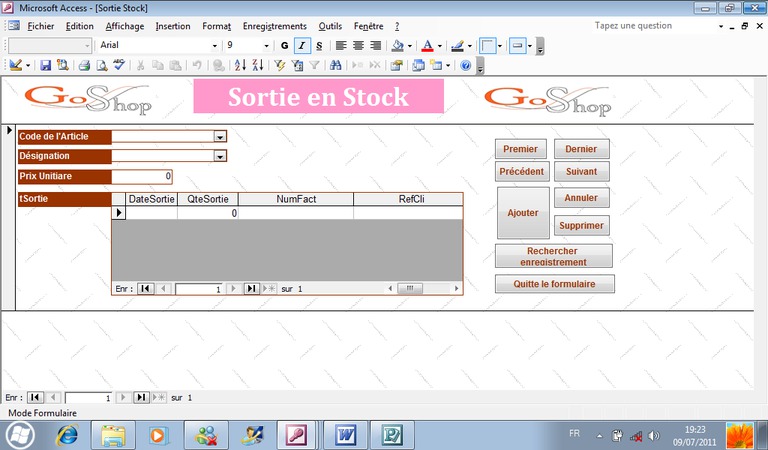Open Microsoft Word from the taskbar

pos(345,435)
